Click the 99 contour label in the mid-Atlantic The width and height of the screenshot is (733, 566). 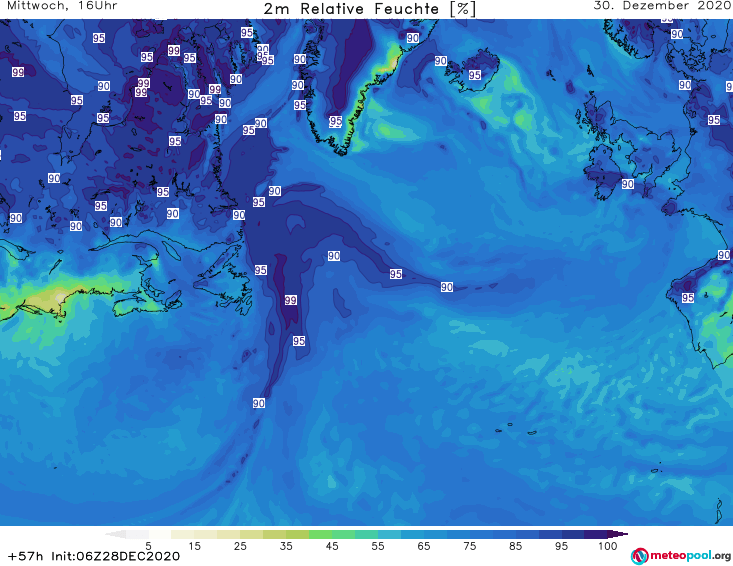point(290,300)
